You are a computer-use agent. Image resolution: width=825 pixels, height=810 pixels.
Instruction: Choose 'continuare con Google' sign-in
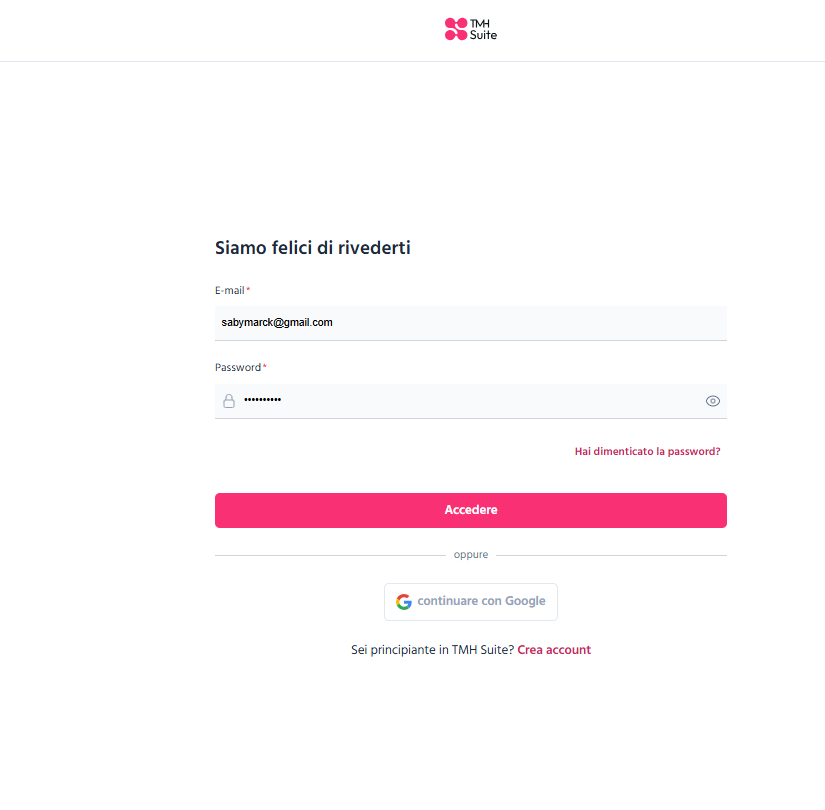pyautogui.click(x=470, y=602)
